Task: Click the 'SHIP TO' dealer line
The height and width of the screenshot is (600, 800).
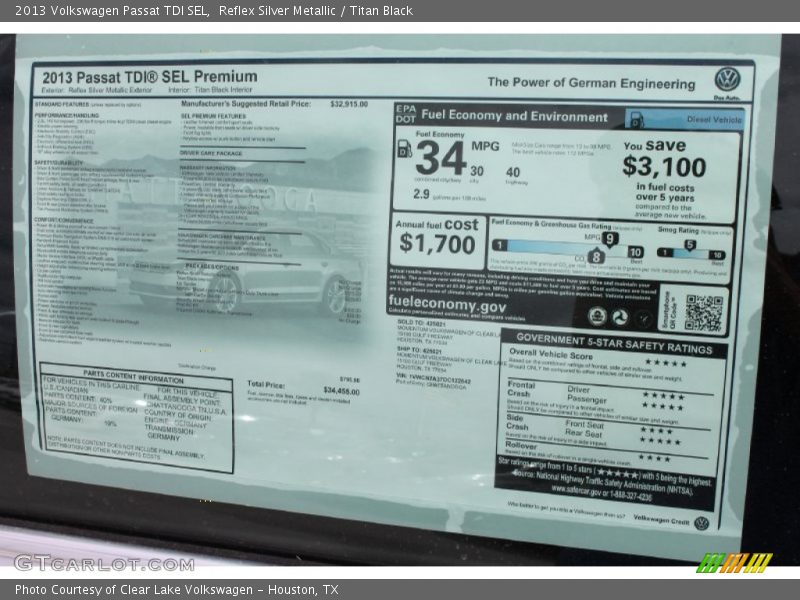Action: [x=421, y=351]
